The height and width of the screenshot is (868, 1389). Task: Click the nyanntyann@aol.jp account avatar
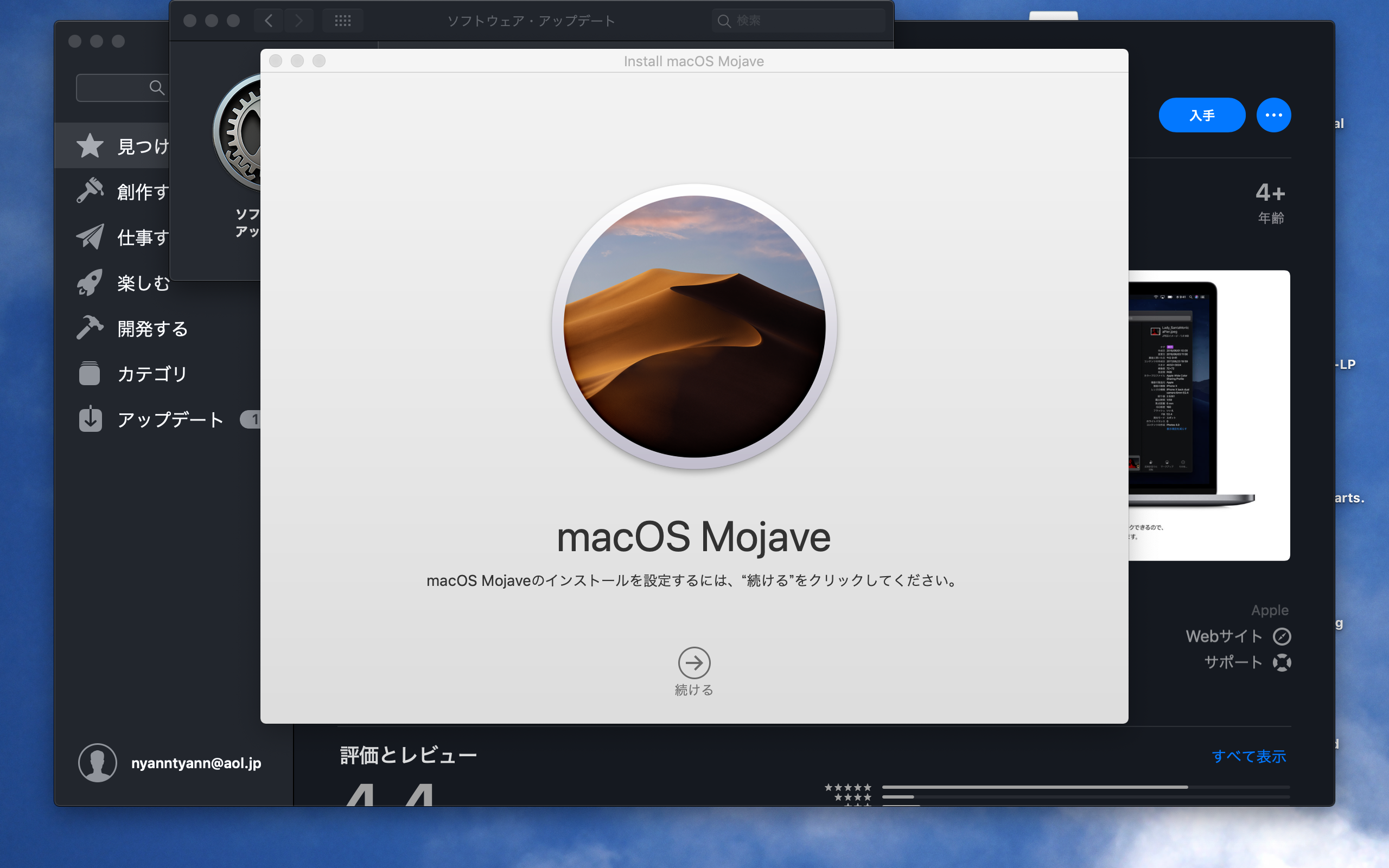pyautogui.click(x=98, y=762)
